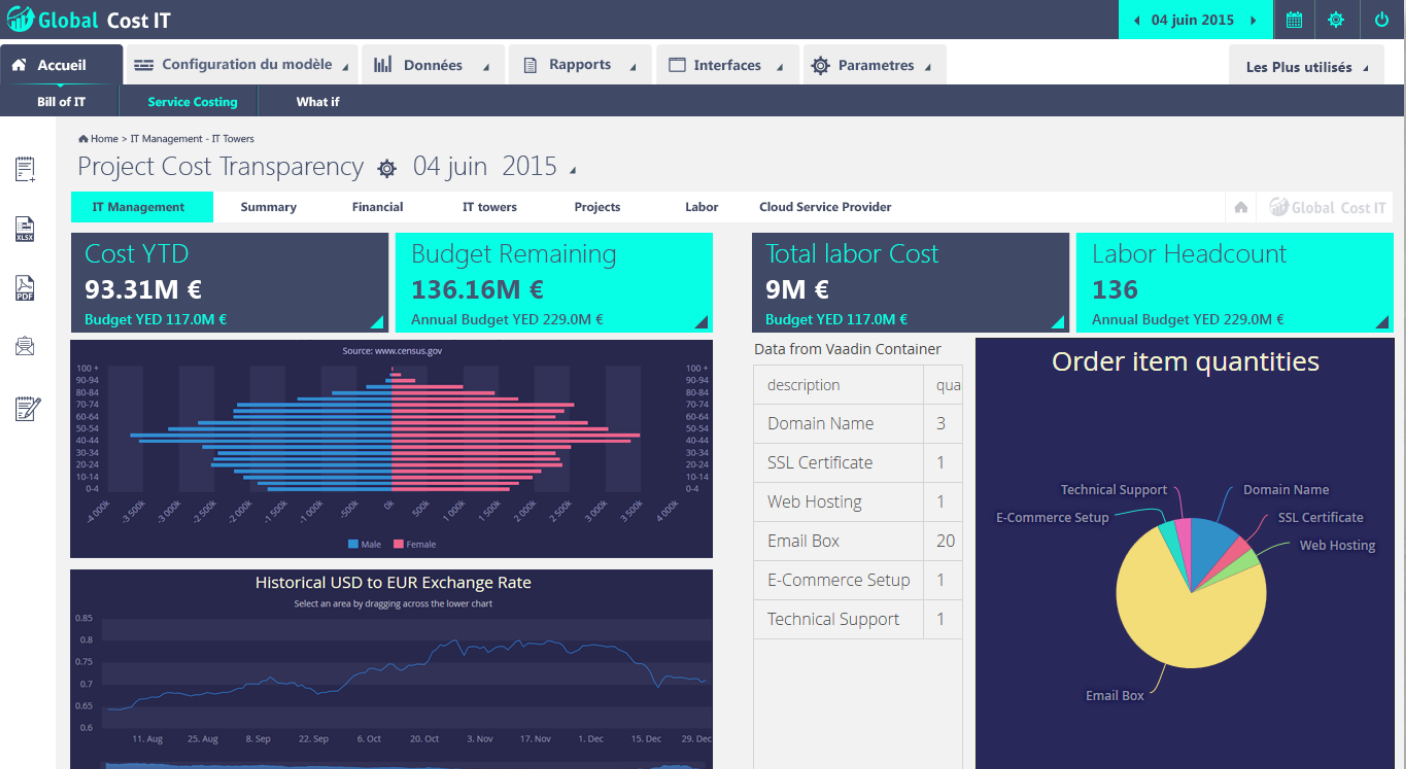Click the envelope mail sidebar icon
Viewport: 1406px width, 769px height.
tap(25, 347)
